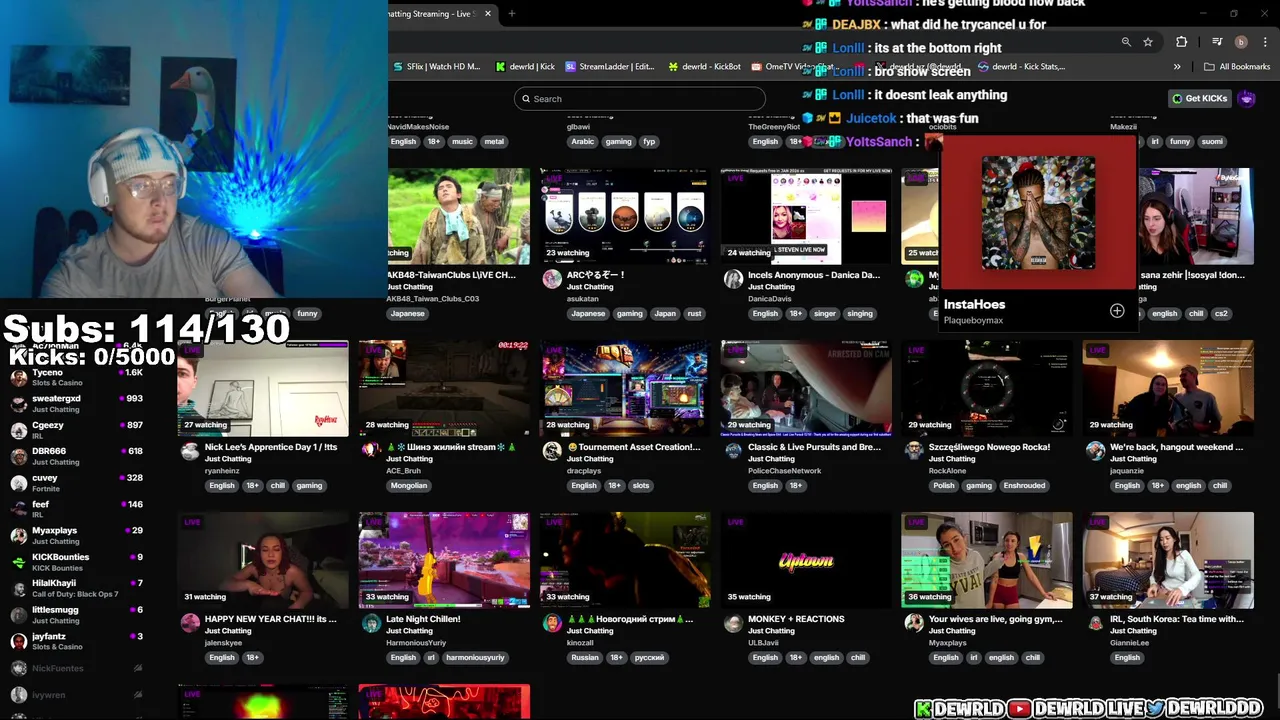Viewport: 1280px width, 720px height.
Task: Open the Classic & Live Pursuits stream title
Action: coord(814,447)
